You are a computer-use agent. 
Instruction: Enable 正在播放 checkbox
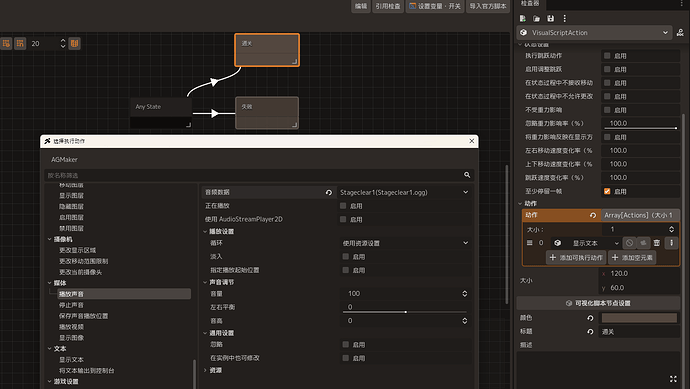coord(343,206)
